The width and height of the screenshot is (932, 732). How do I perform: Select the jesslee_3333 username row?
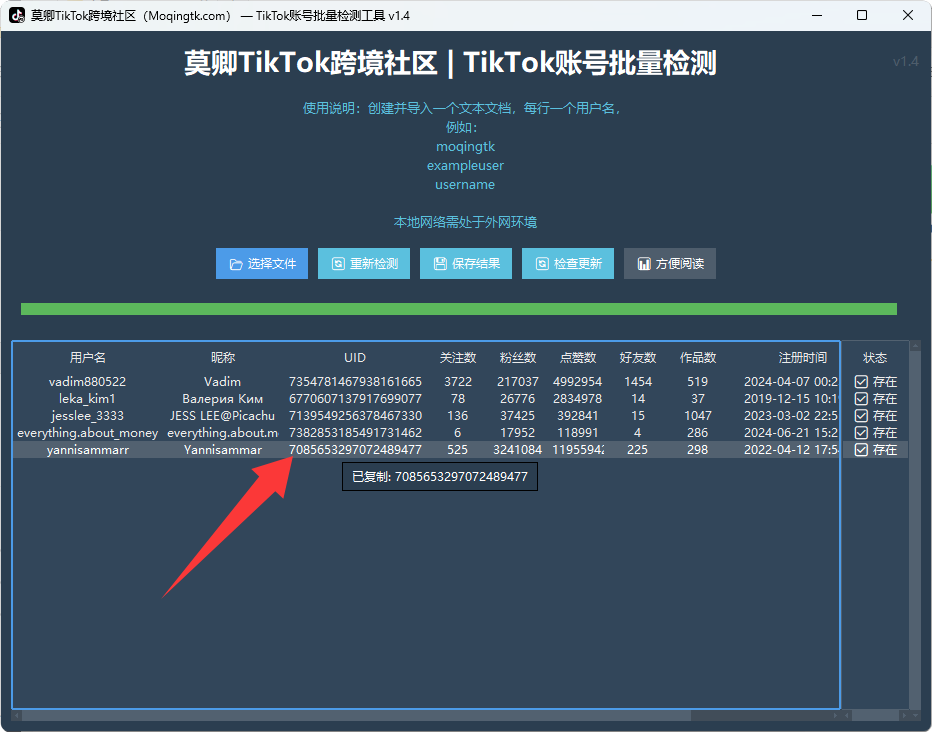pyautogui.click(x=88, y=416)
